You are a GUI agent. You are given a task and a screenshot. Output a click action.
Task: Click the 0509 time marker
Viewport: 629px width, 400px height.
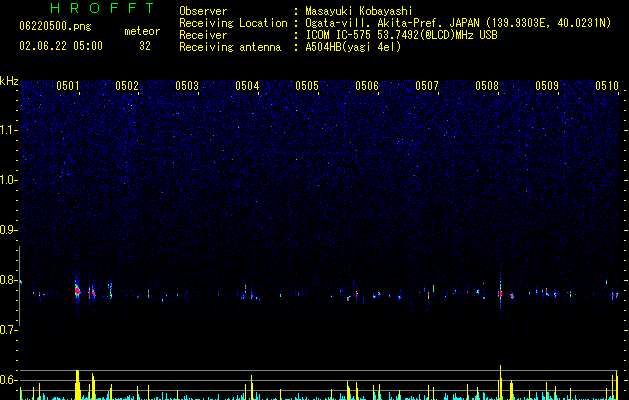pos(547,86)
